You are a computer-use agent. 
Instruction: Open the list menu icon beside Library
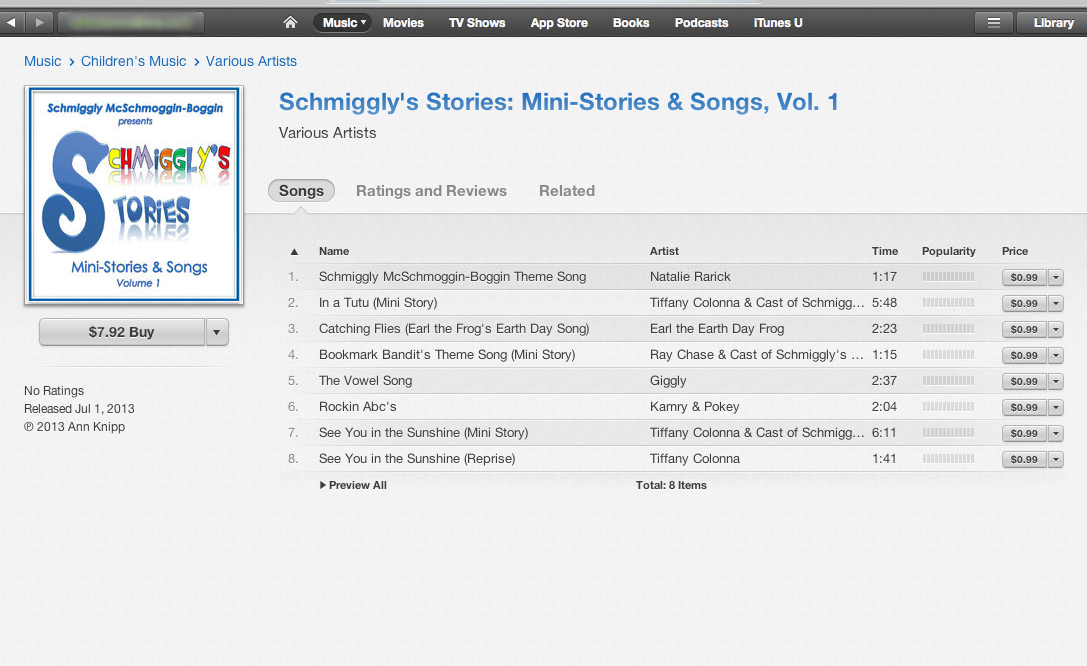point(993,23)
